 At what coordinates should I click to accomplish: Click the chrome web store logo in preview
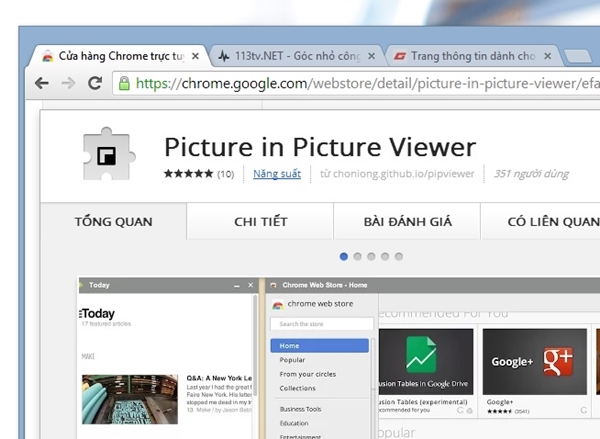(x=278, y=305)
